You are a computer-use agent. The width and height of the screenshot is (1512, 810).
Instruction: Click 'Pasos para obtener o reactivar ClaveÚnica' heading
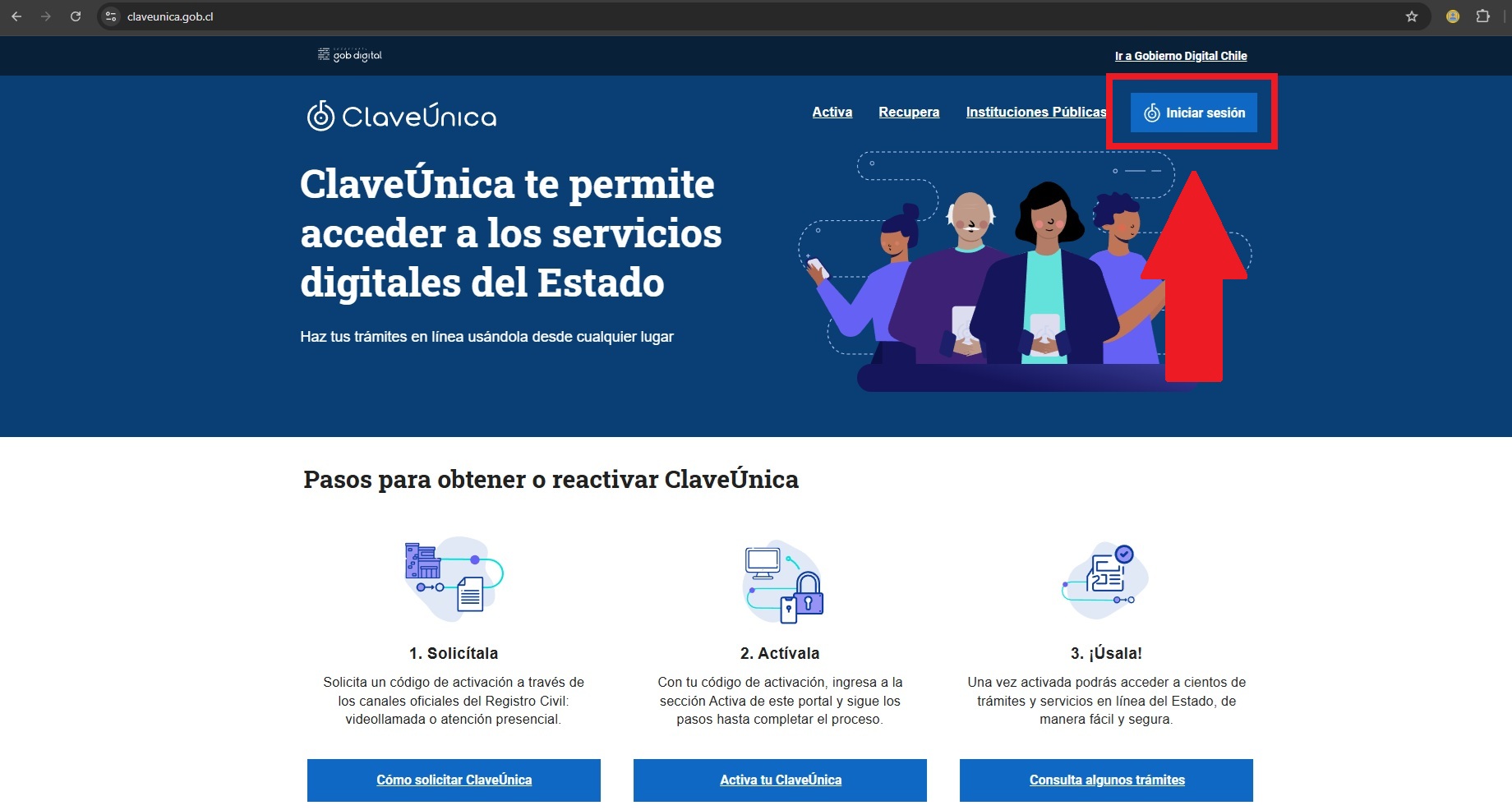(x=551, y=479)
